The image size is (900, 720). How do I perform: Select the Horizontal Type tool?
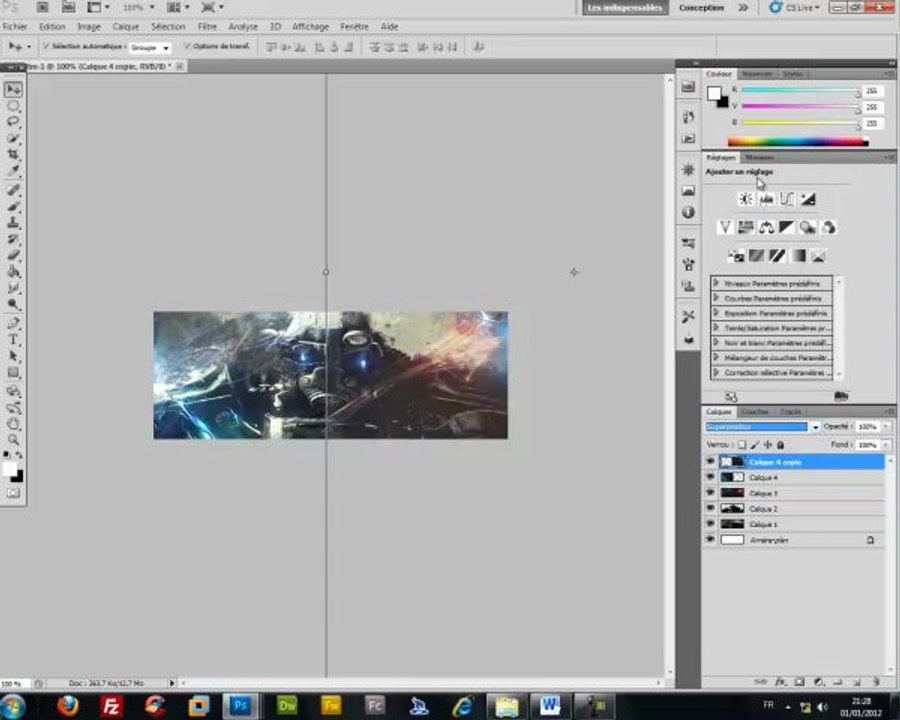(x=13, y=339)
